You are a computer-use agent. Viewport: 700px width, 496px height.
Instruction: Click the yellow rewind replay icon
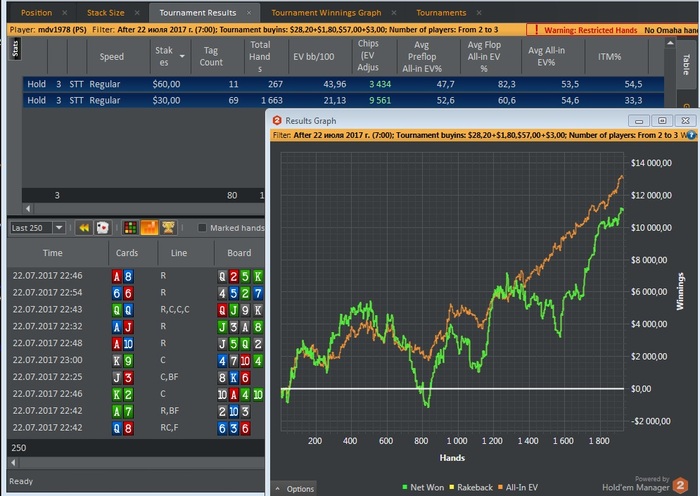[x=84, y=228]
